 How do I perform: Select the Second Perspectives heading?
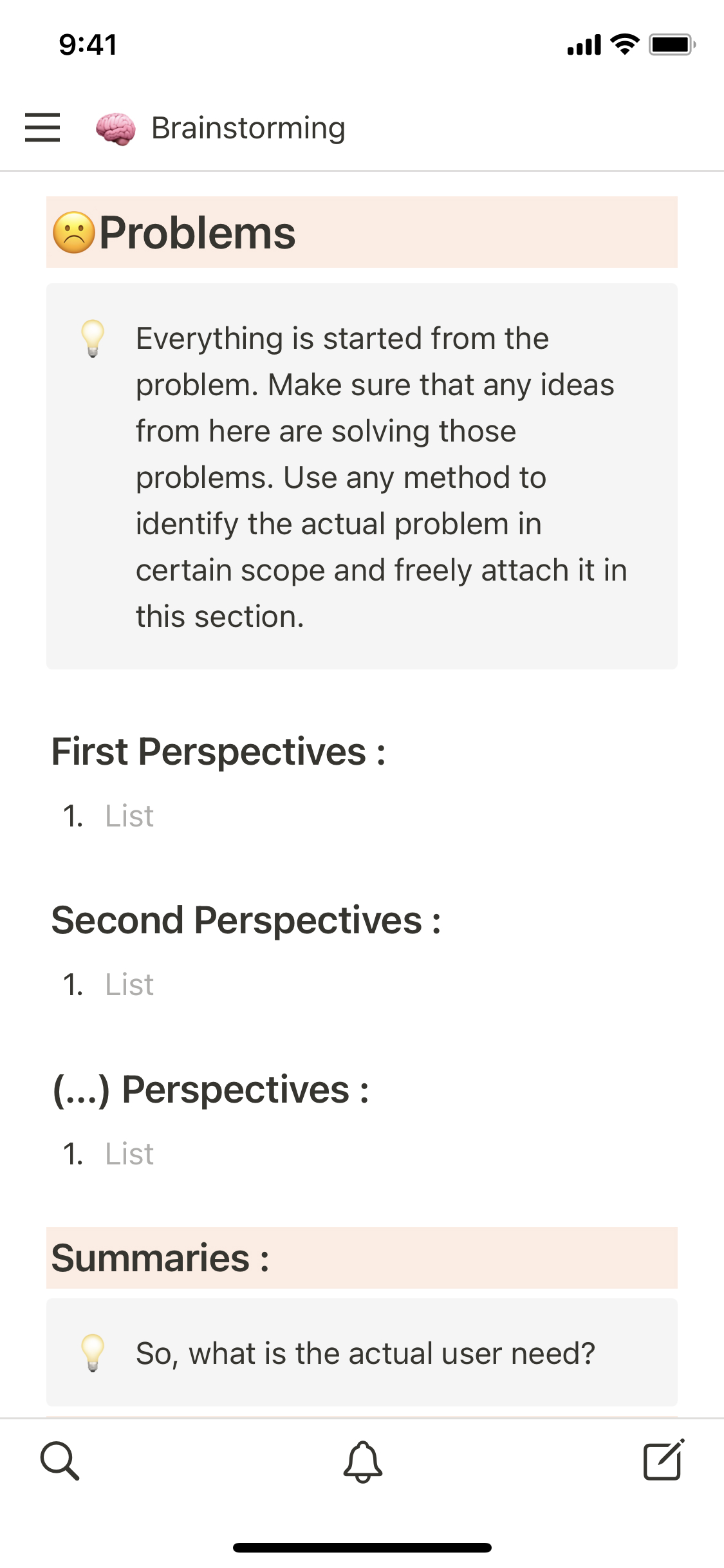(x=246, y=920)
